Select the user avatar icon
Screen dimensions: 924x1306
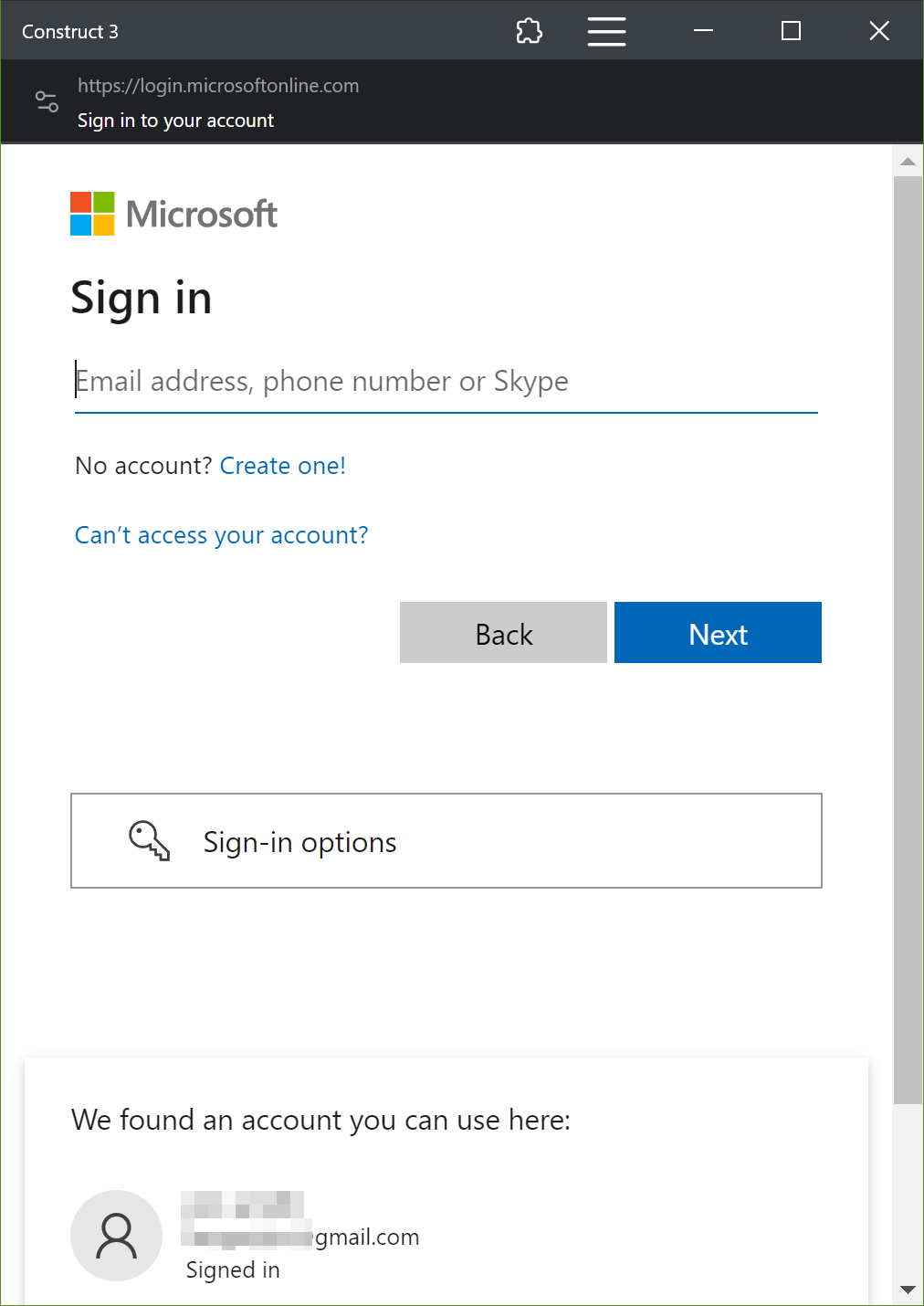[x=116, y=1236]
